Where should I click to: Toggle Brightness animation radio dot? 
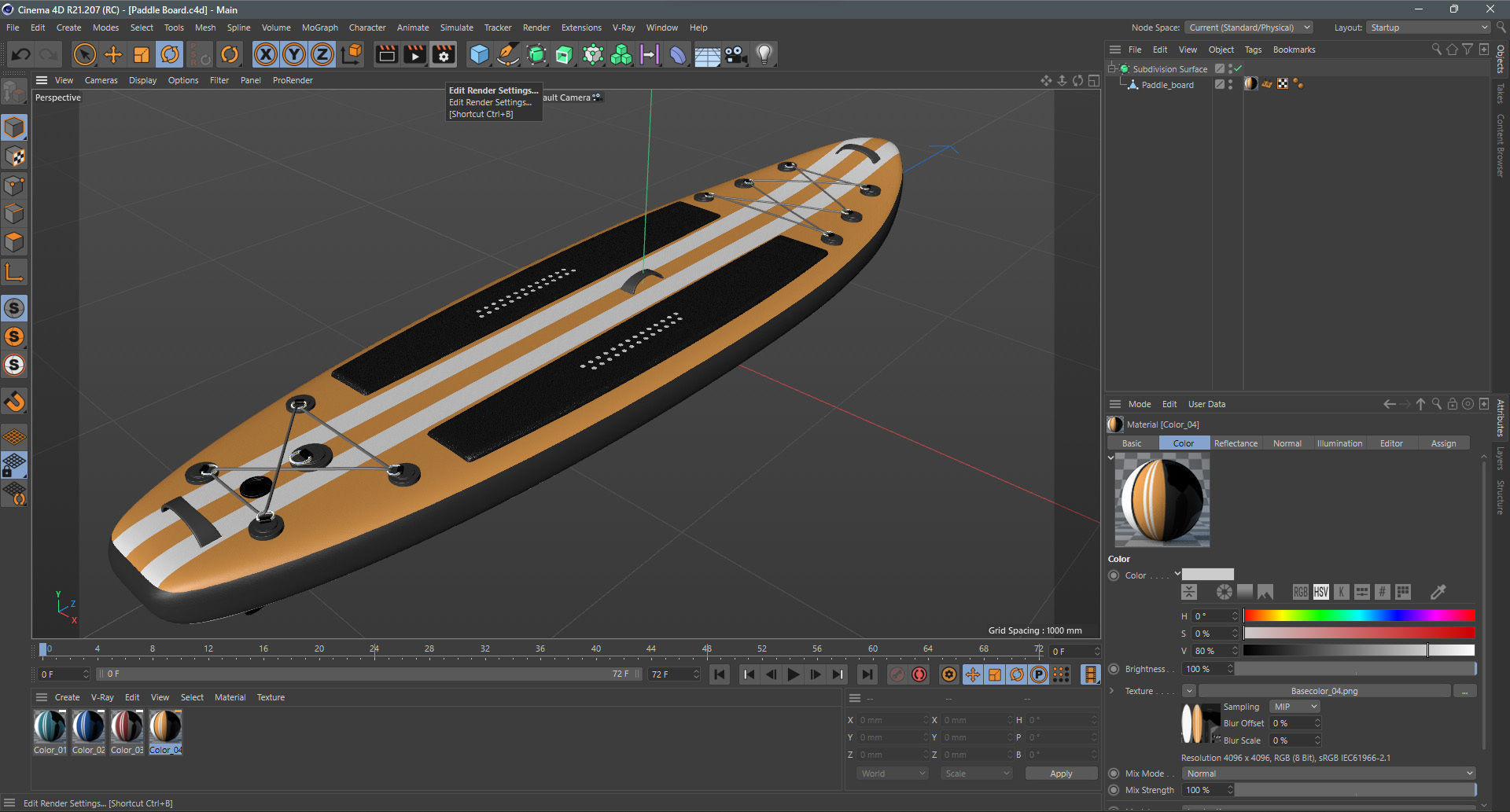pos(1114,669)
